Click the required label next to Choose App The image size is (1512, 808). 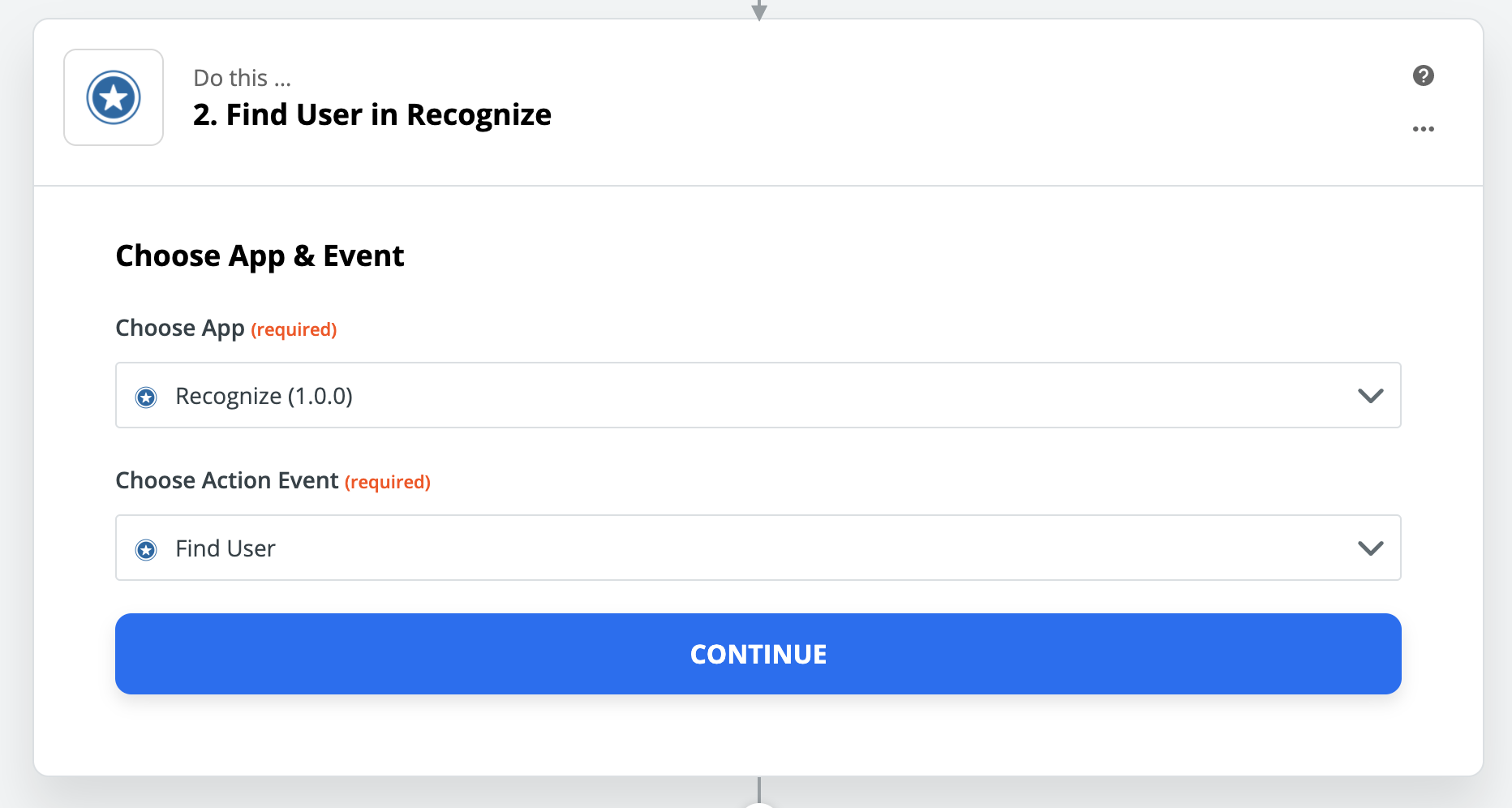(294, 329)
